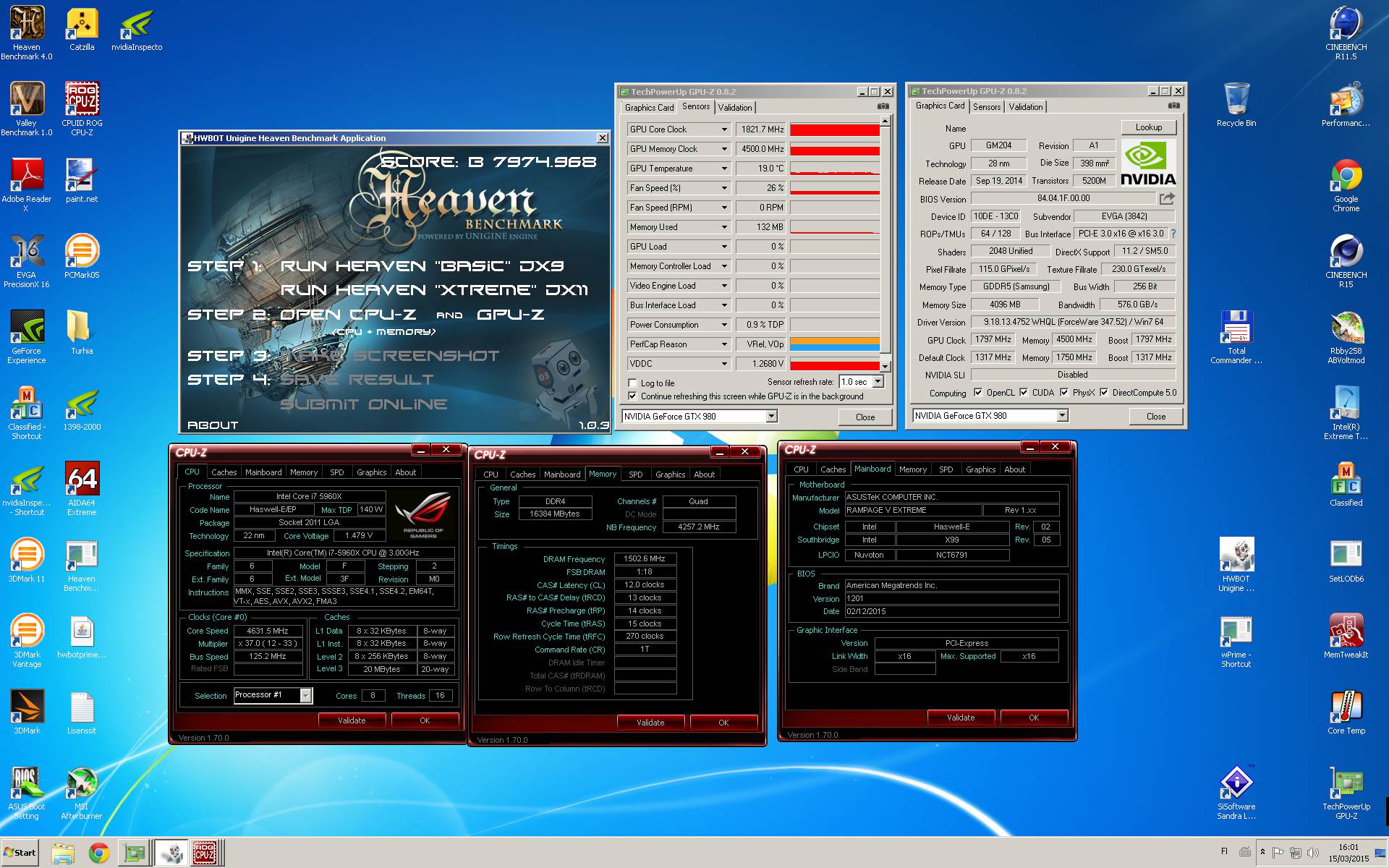
Task: Toggle continue refreshing in background checkbox
Action: tap(633, 396)
